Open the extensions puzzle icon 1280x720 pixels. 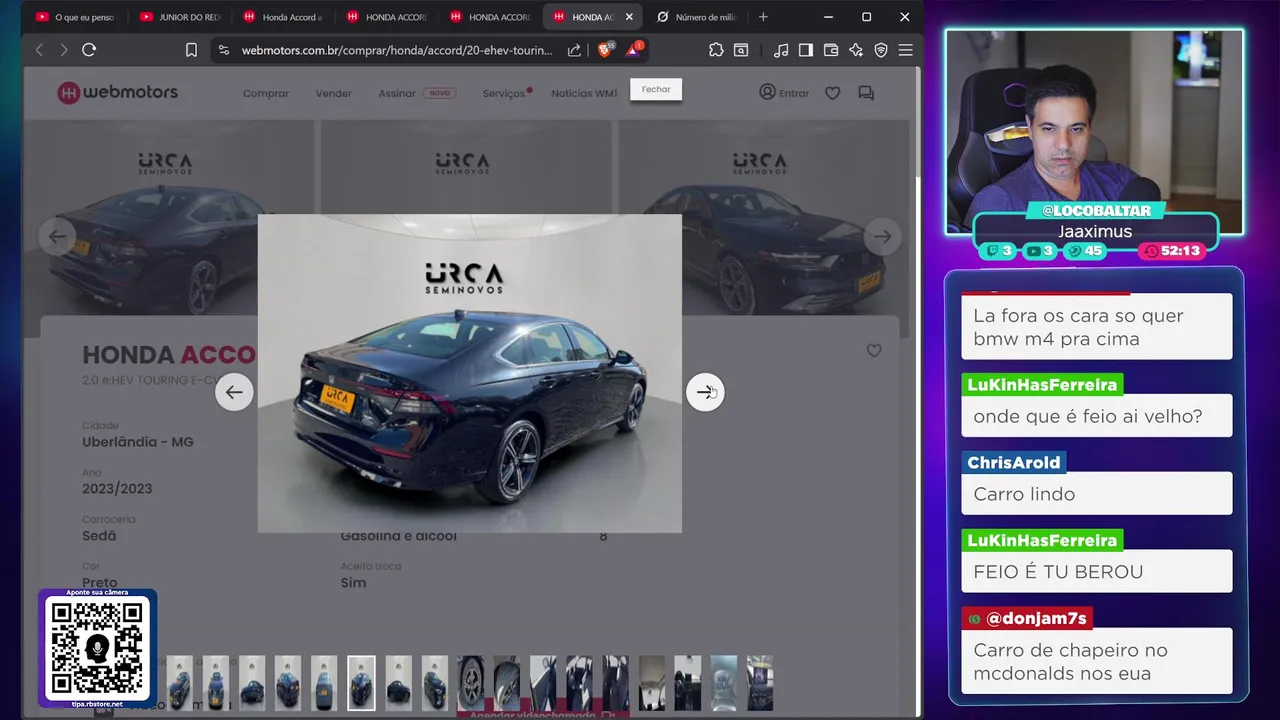click(x=716, y=50)
